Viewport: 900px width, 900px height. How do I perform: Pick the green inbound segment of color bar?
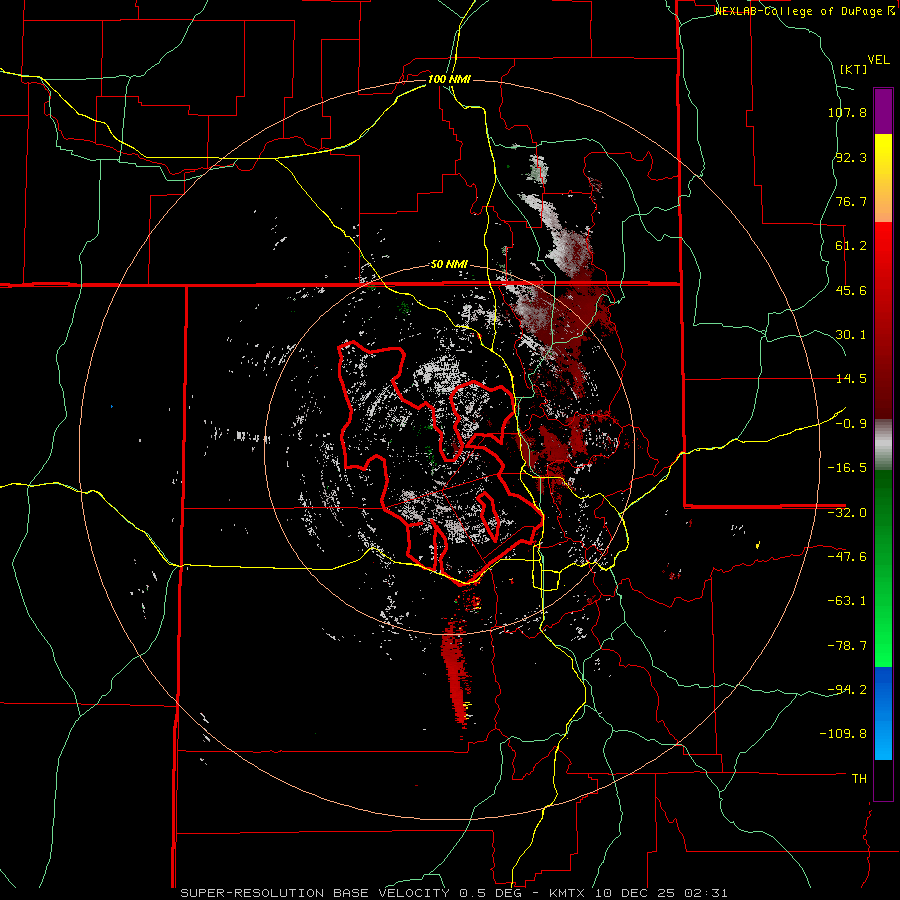click(883, 568)
